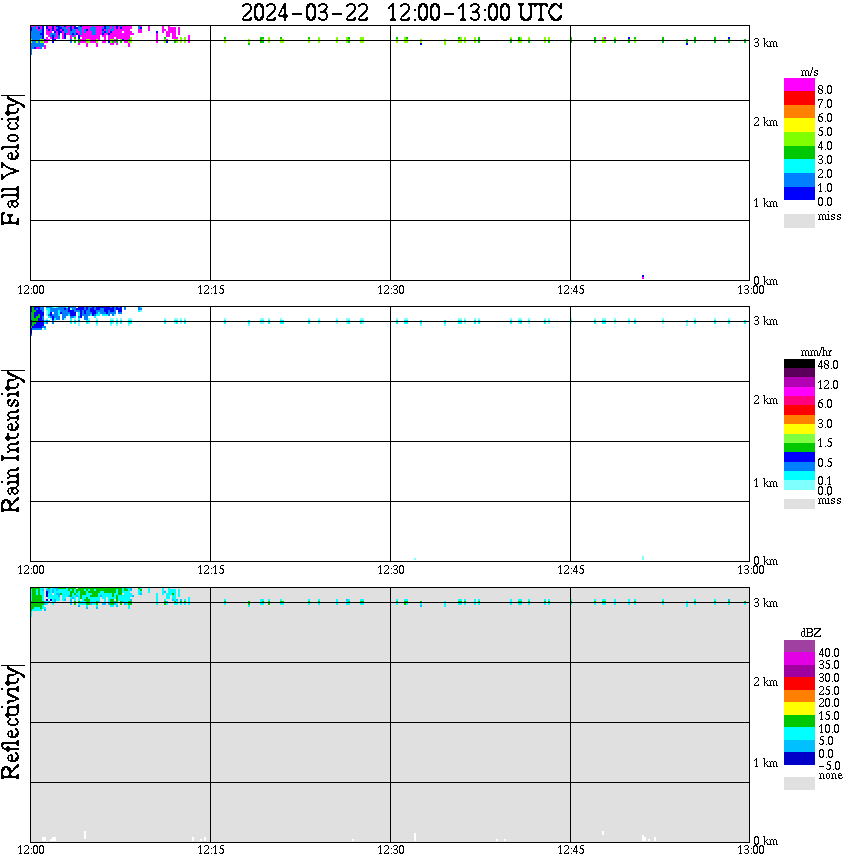Select the gray 'none' swatch in Reflectivity legend
This screenshot has width=850, height=868.
coord(799,783)
